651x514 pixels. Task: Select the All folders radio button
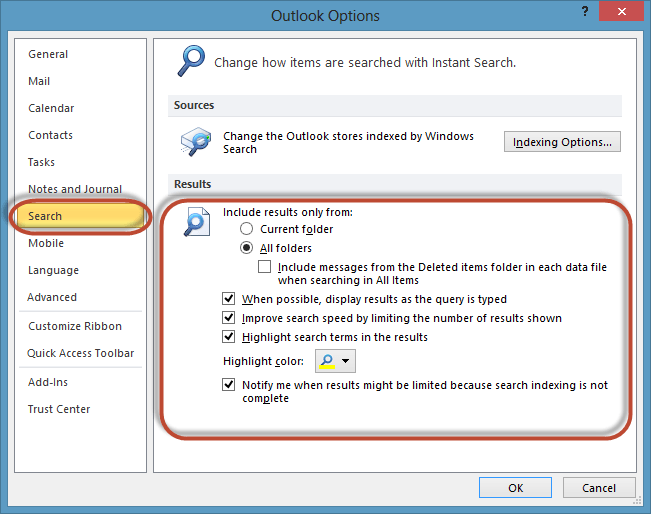246,248
